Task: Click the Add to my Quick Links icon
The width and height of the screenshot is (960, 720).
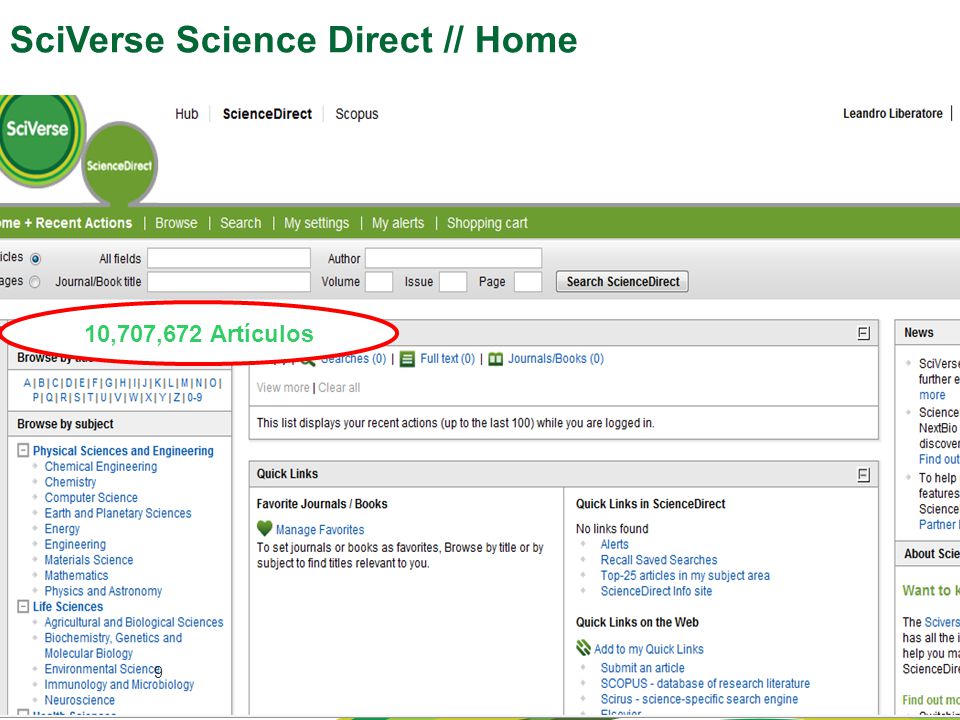Action: [583, 648]
